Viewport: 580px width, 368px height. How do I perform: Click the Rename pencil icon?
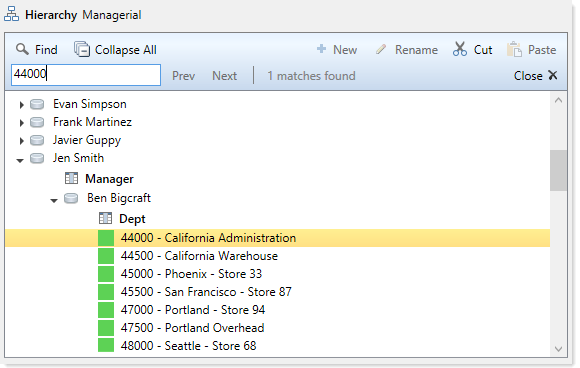tap(381, 49)
